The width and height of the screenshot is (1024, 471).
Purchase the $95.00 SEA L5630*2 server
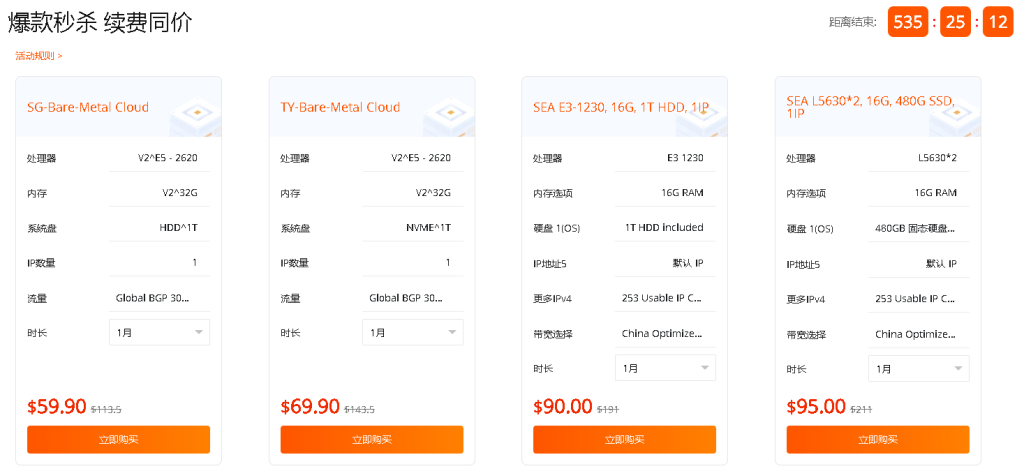click(x=877, y=439)
